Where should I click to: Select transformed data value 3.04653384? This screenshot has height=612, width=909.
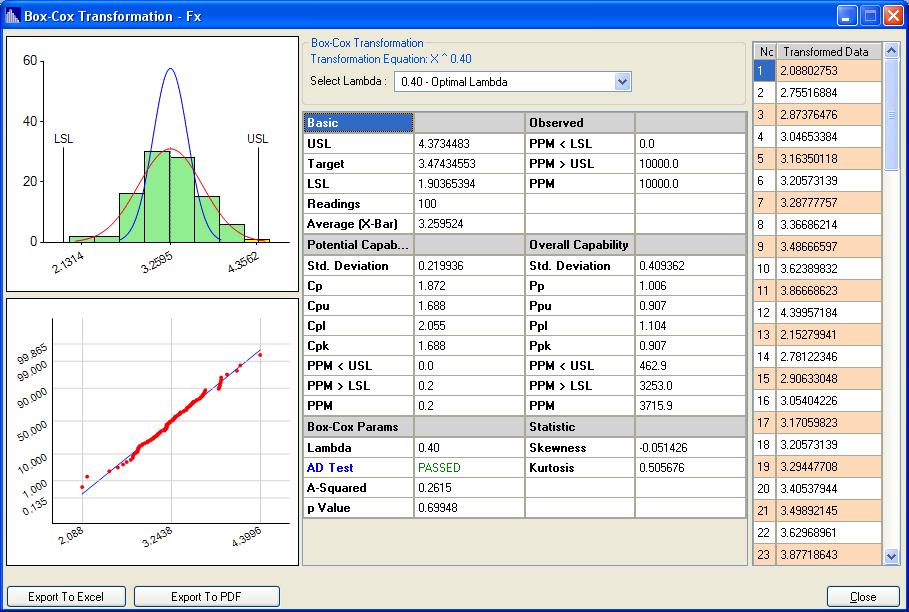click(x=828, y=137)
